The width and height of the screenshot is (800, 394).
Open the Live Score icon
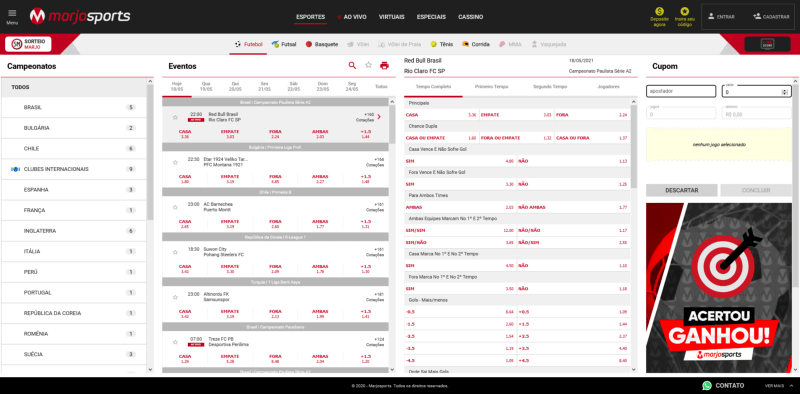pyautogui.click(x=767, y=44)
